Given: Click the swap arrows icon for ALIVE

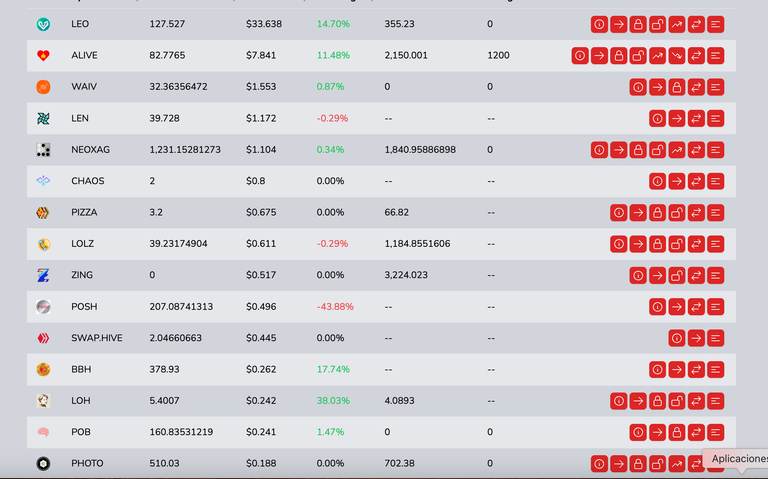Looking at the screenshot, I should 696,55.
